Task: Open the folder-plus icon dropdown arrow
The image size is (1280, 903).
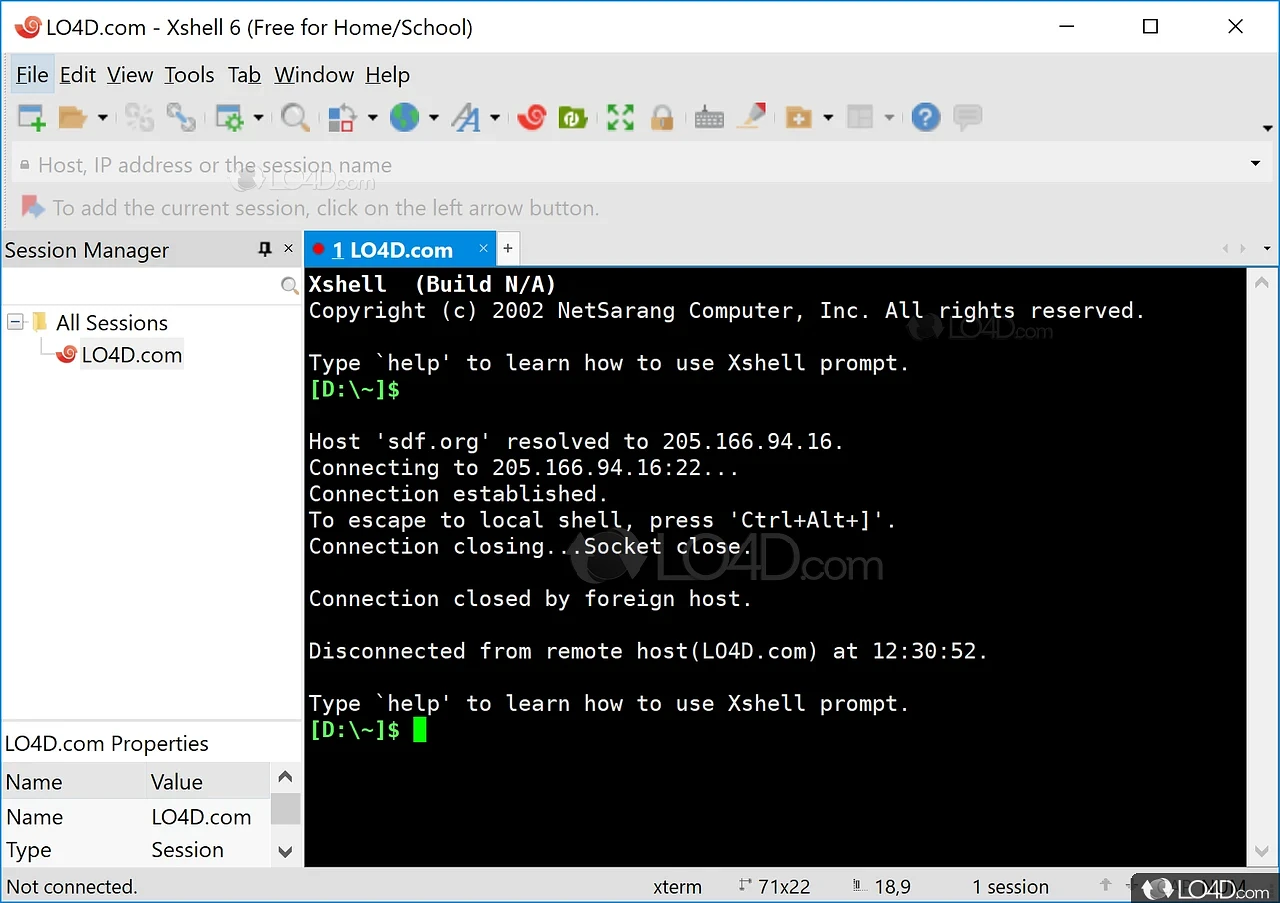Action: point(828,118)
